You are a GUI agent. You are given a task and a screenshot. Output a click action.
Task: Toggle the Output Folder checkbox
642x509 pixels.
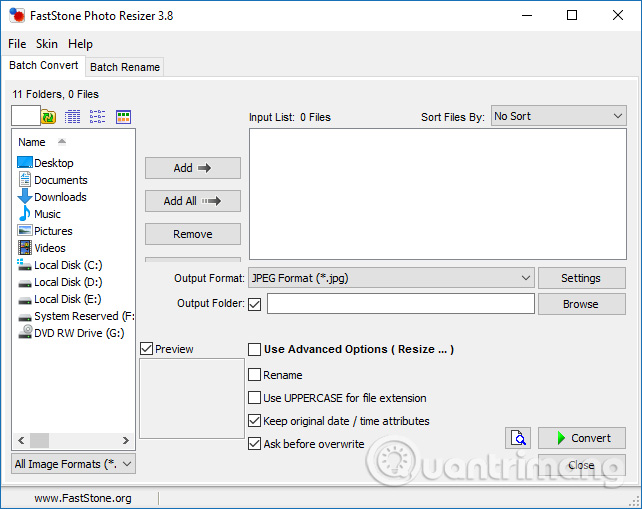255,304
